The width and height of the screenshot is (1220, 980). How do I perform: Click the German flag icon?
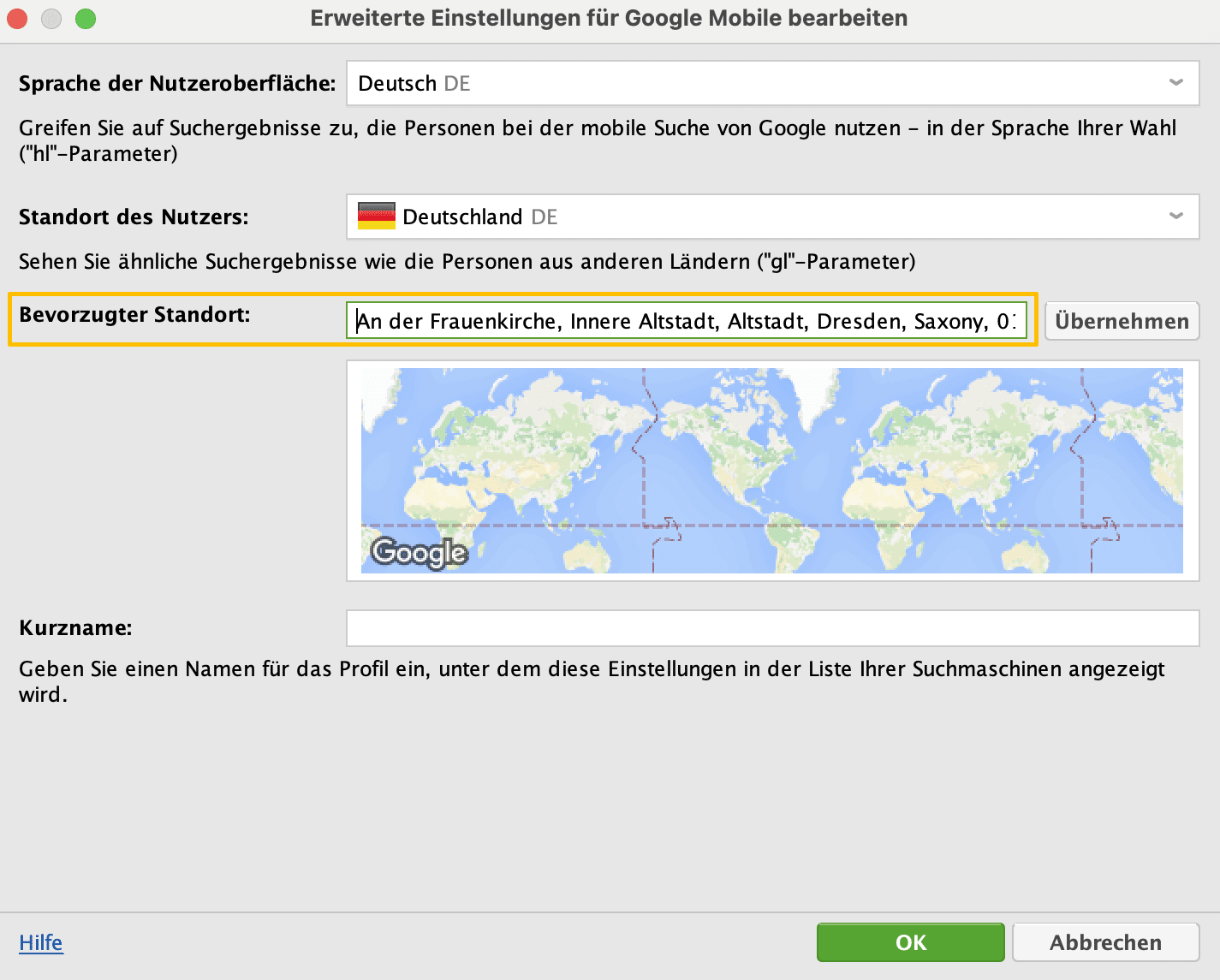pyautogui.click(x=377, y=216)
